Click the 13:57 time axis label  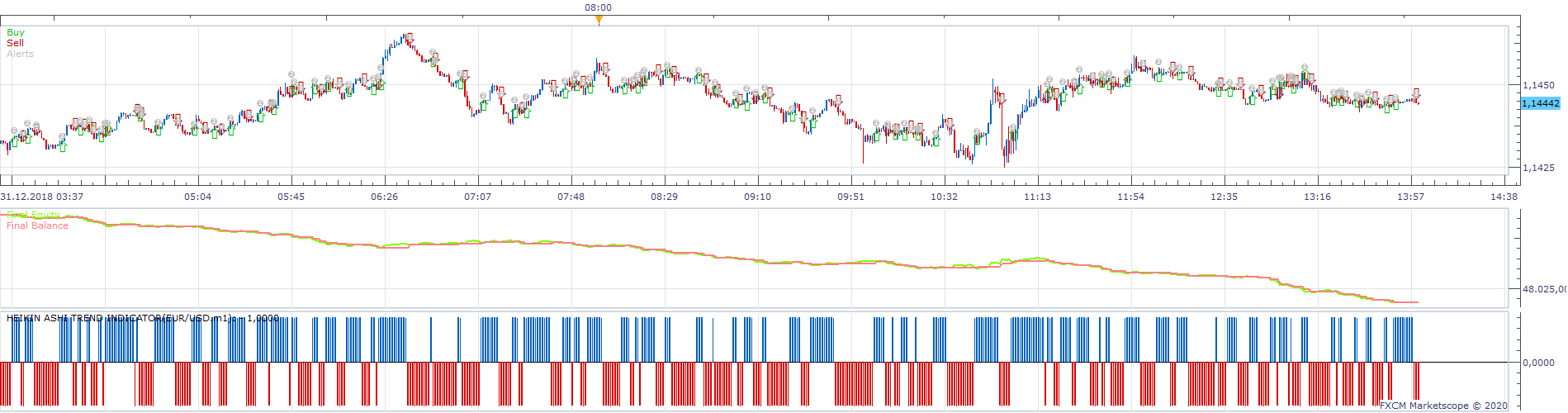coord(1411,197)
